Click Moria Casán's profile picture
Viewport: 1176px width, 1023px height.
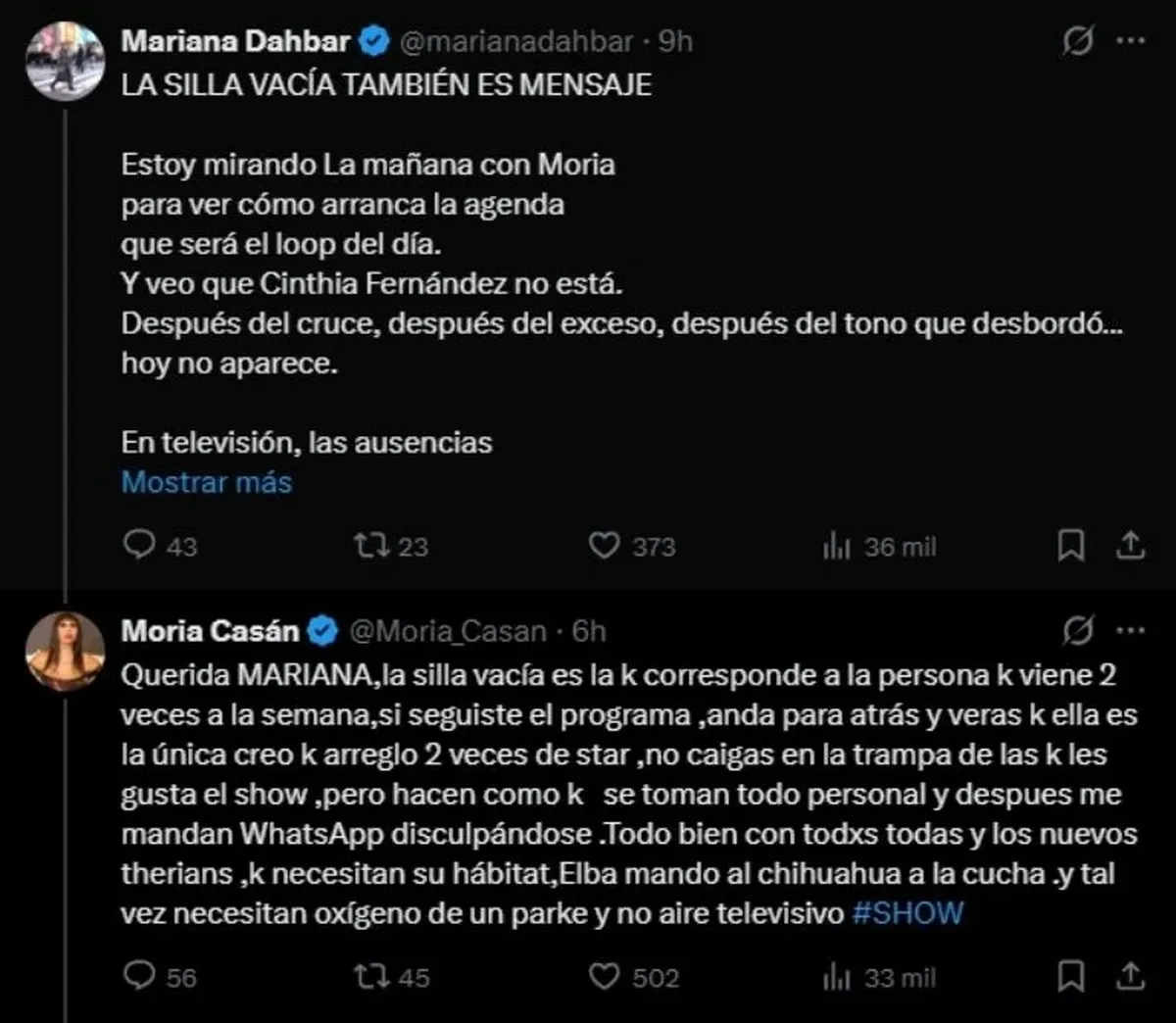click(66, 651)
